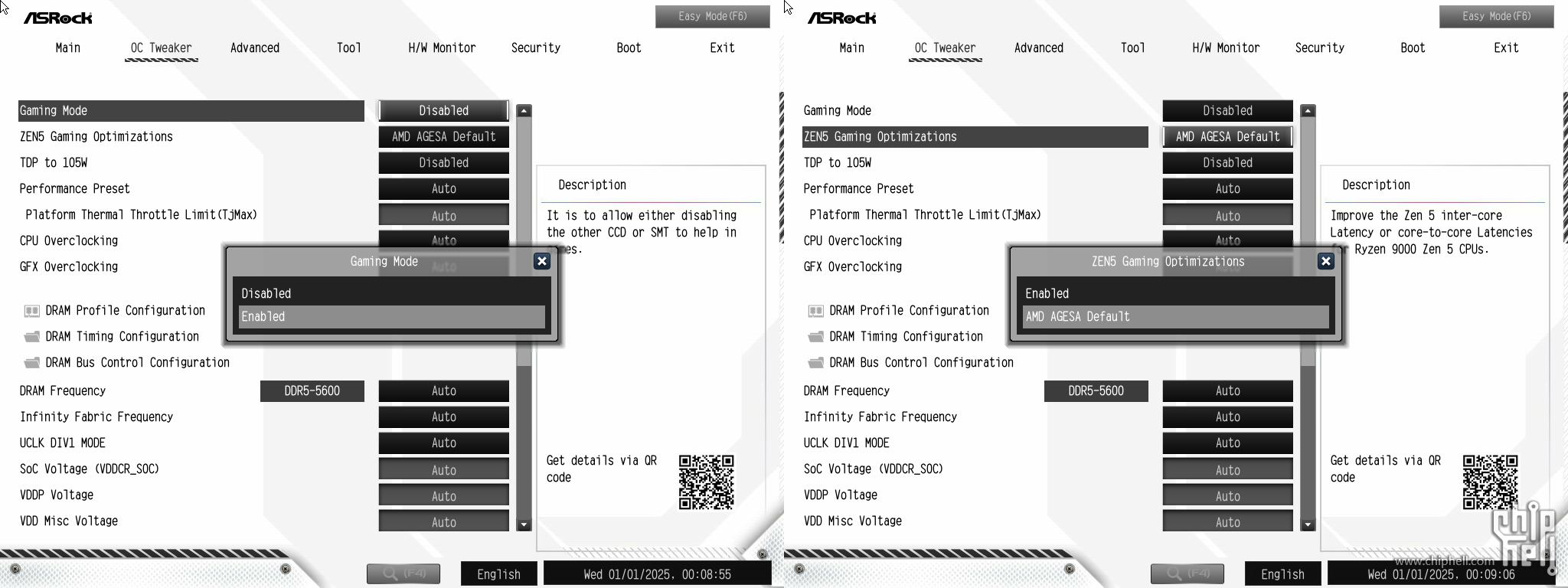Image resolution: width=1568 pixels, height=588 pixels.
Task: Select OC Tweaker tab on right screen
Action: click(x=946, y=48)
